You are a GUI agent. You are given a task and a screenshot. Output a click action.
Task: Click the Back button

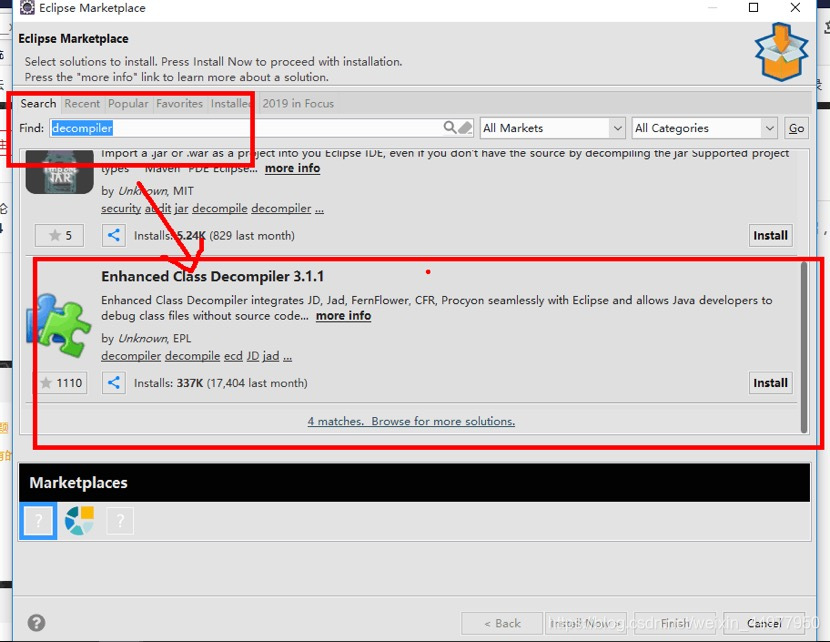coord(502,623)
